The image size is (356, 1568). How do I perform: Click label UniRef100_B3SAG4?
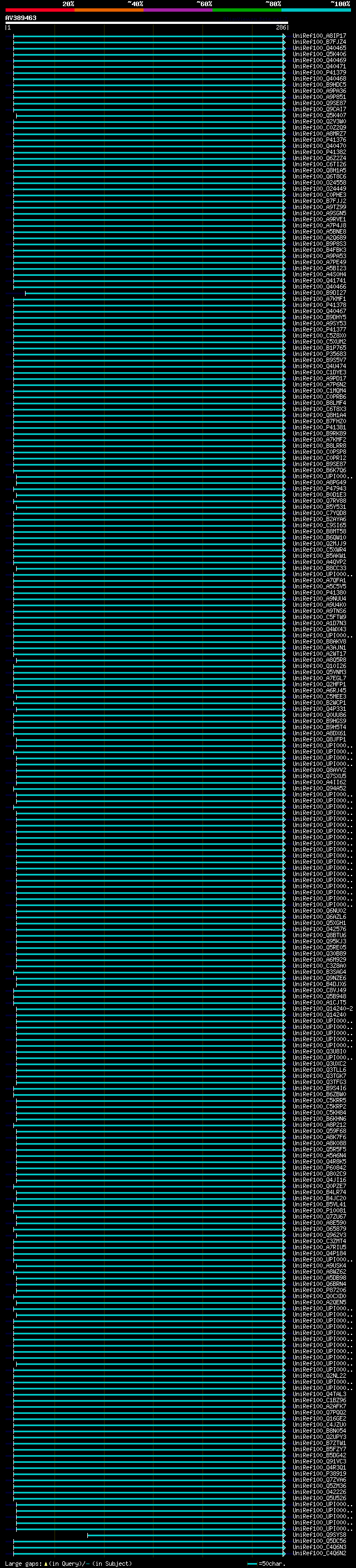(319, 972)
